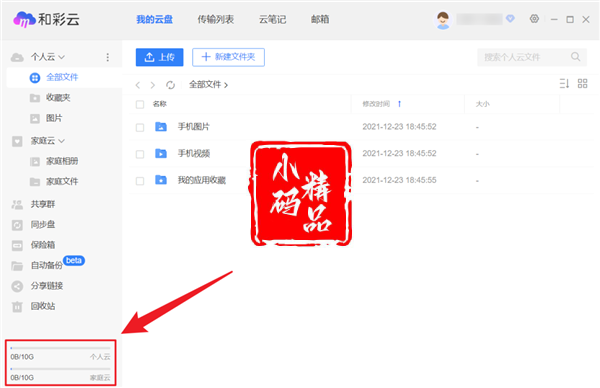Check the 手机视频 row checkbox
Image resolution: width=600 pixels, height=388 pixels.
(x=140, y=154)
